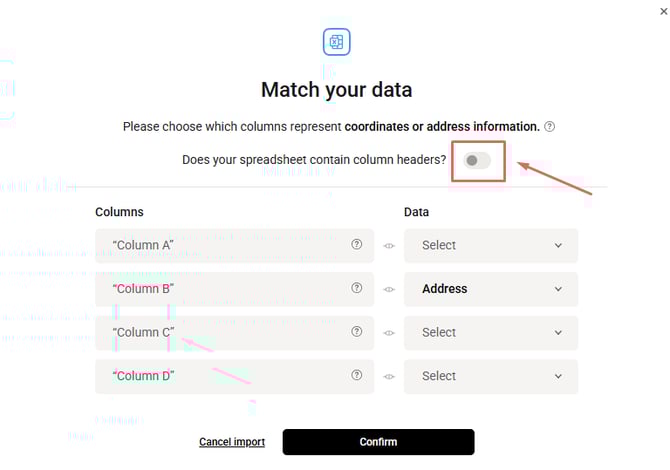Expand the Select dropdown for Column D

(491, 376)
